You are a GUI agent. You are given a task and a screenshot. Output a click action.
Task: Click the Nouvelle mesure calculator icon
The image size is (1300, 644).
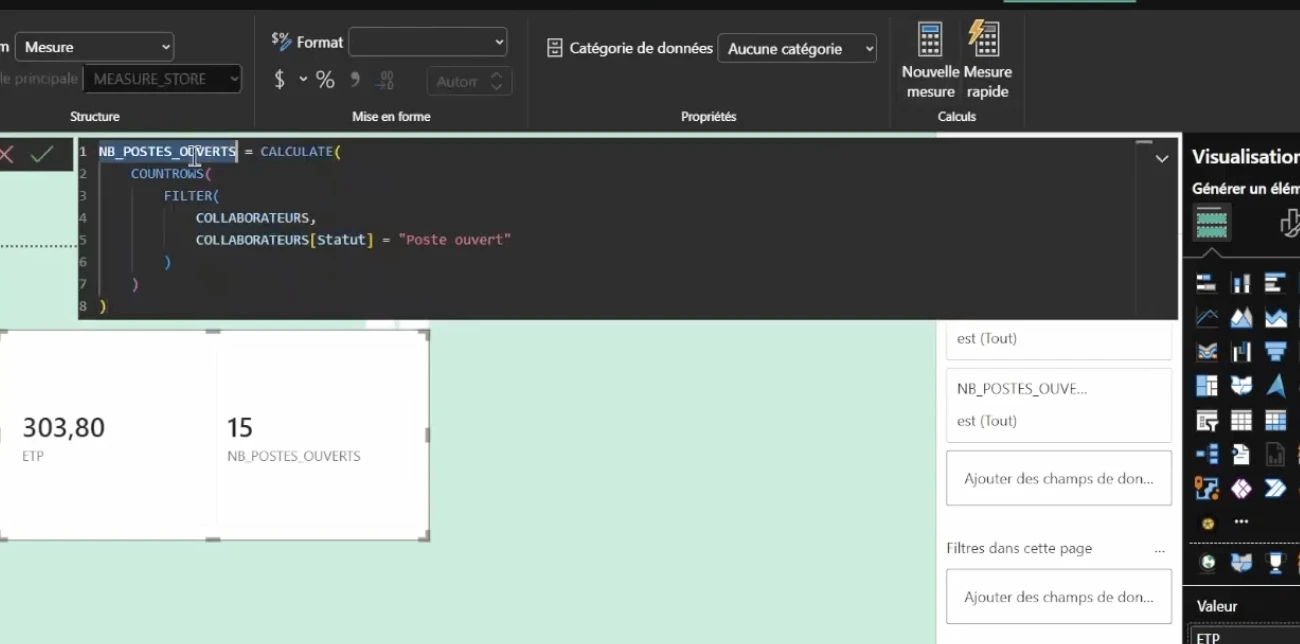point(930,40)
